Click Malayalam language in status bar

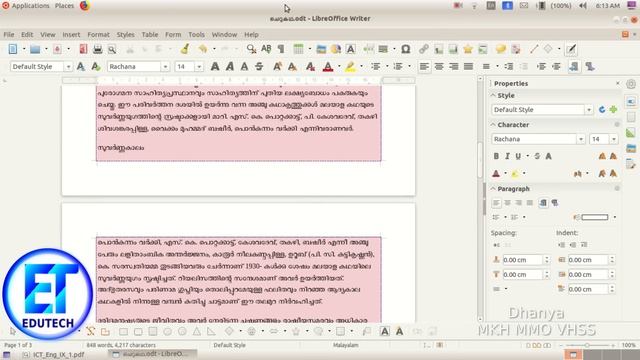tap(346, 345)
